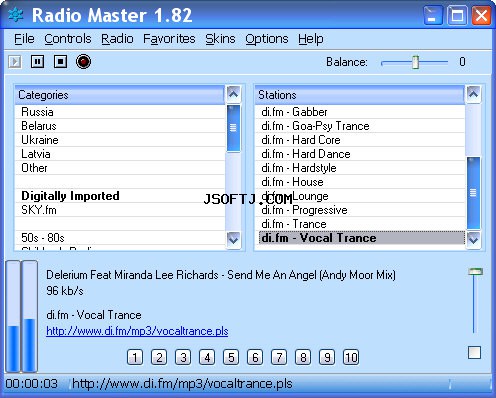Choose station di.fm - House
The image size is (496, 398).
click(x=360, y=182)
